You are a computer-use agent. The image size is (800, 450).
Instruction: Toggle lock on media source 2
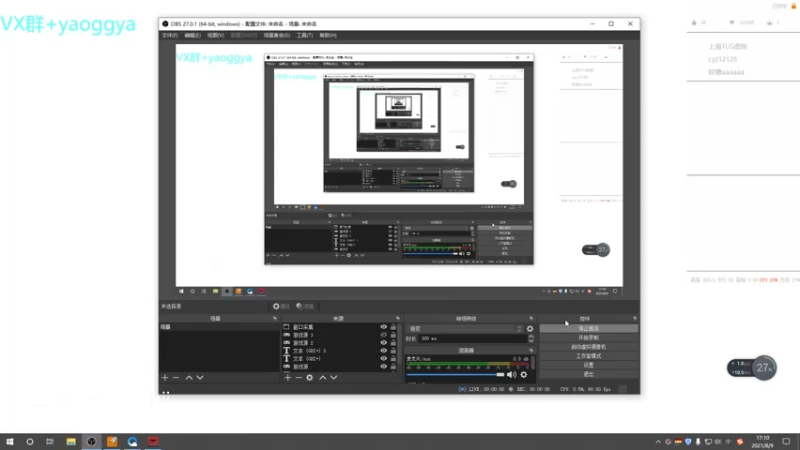393,343
